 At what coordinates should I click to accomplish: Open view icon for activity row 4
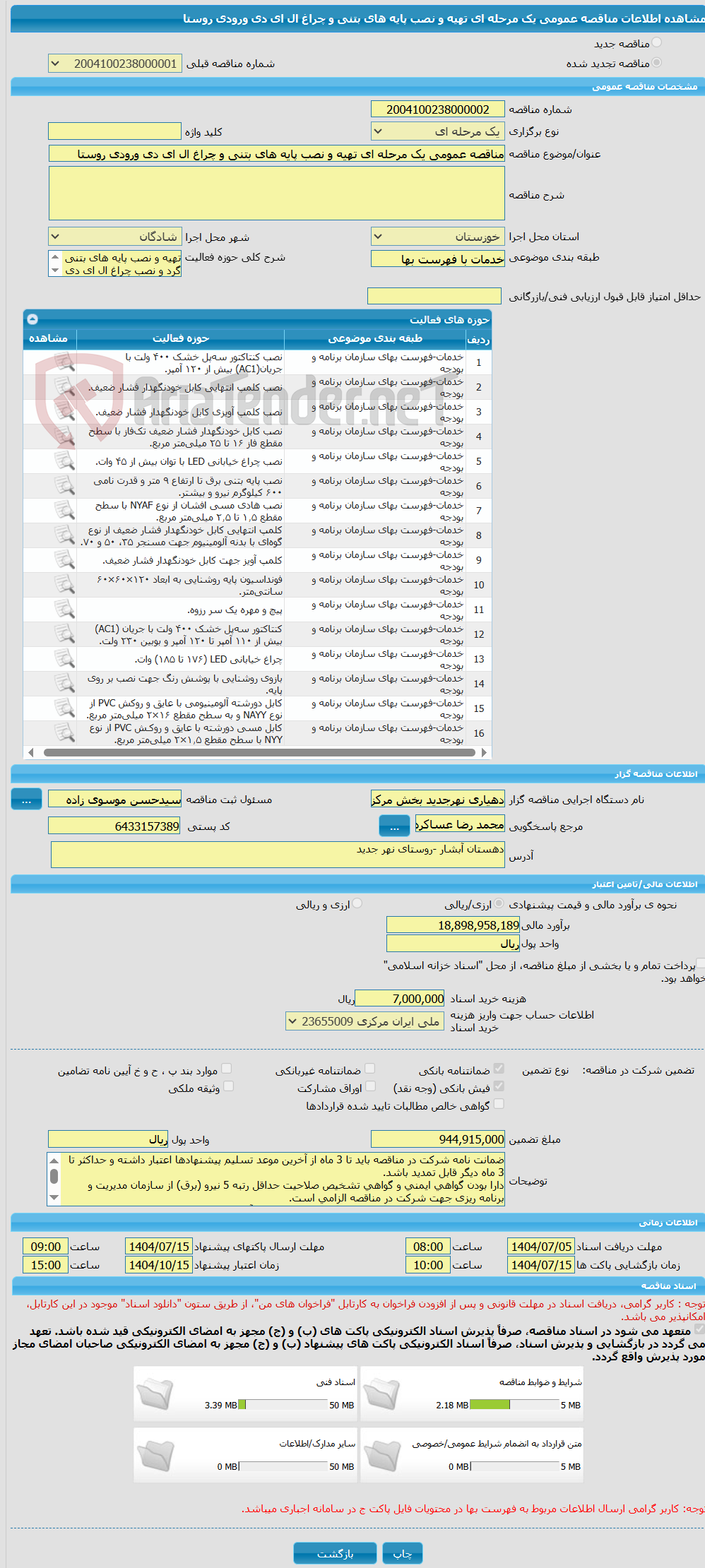64,436
